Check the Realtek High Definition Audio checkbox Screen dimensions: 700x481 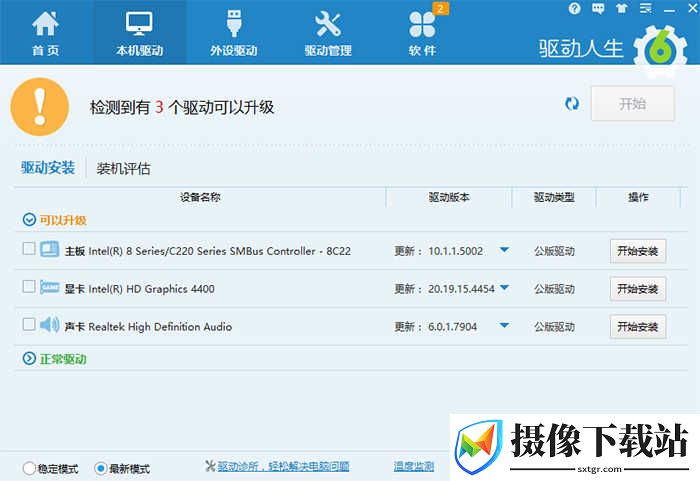29,324
